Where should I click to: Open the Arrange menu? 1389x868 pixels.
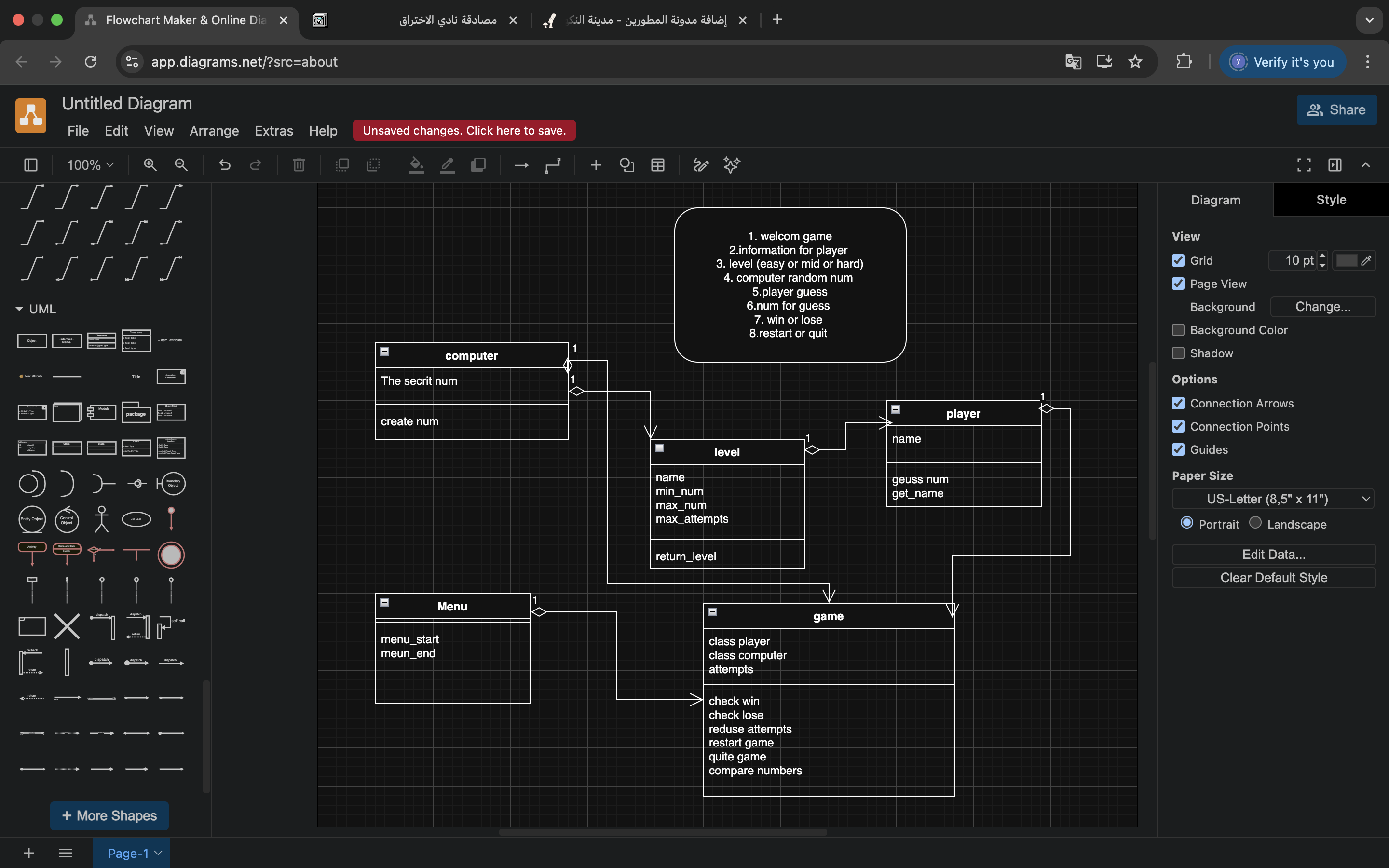coord(214,131)
